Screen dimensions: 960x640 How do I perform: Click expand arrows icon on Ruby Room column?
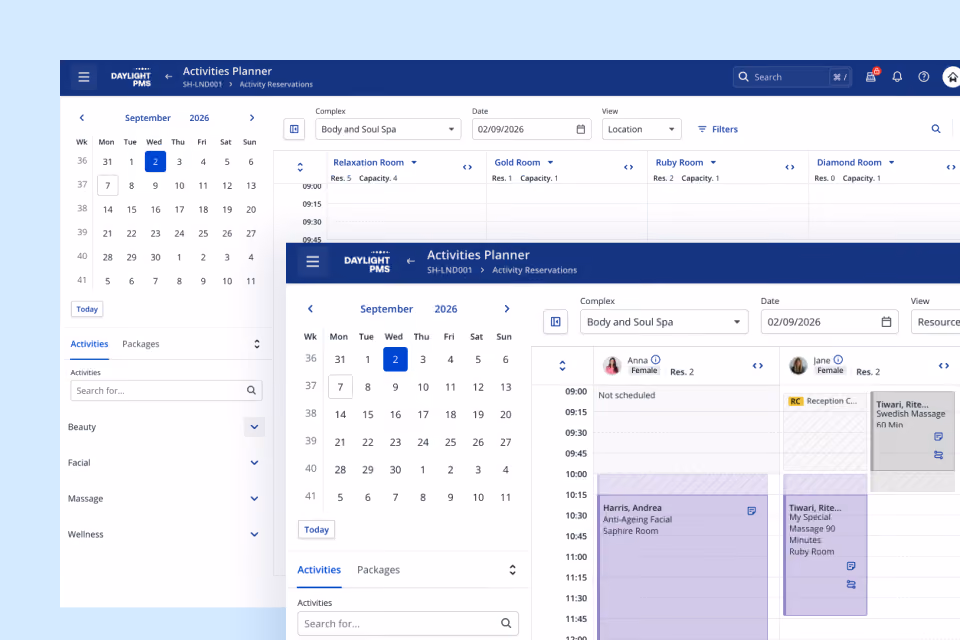790,167
